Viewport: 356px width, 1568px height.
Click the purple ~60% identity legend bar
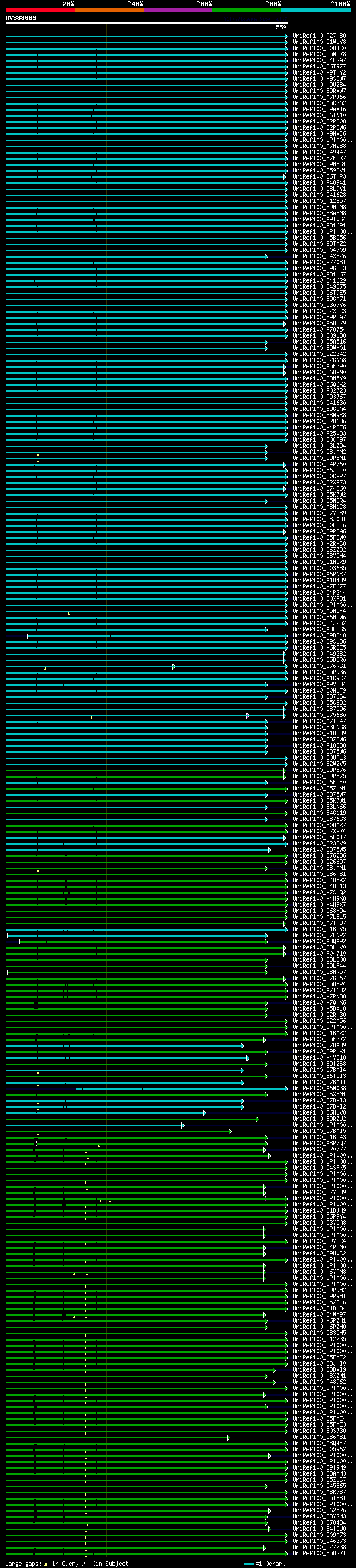tap(179, 10)
